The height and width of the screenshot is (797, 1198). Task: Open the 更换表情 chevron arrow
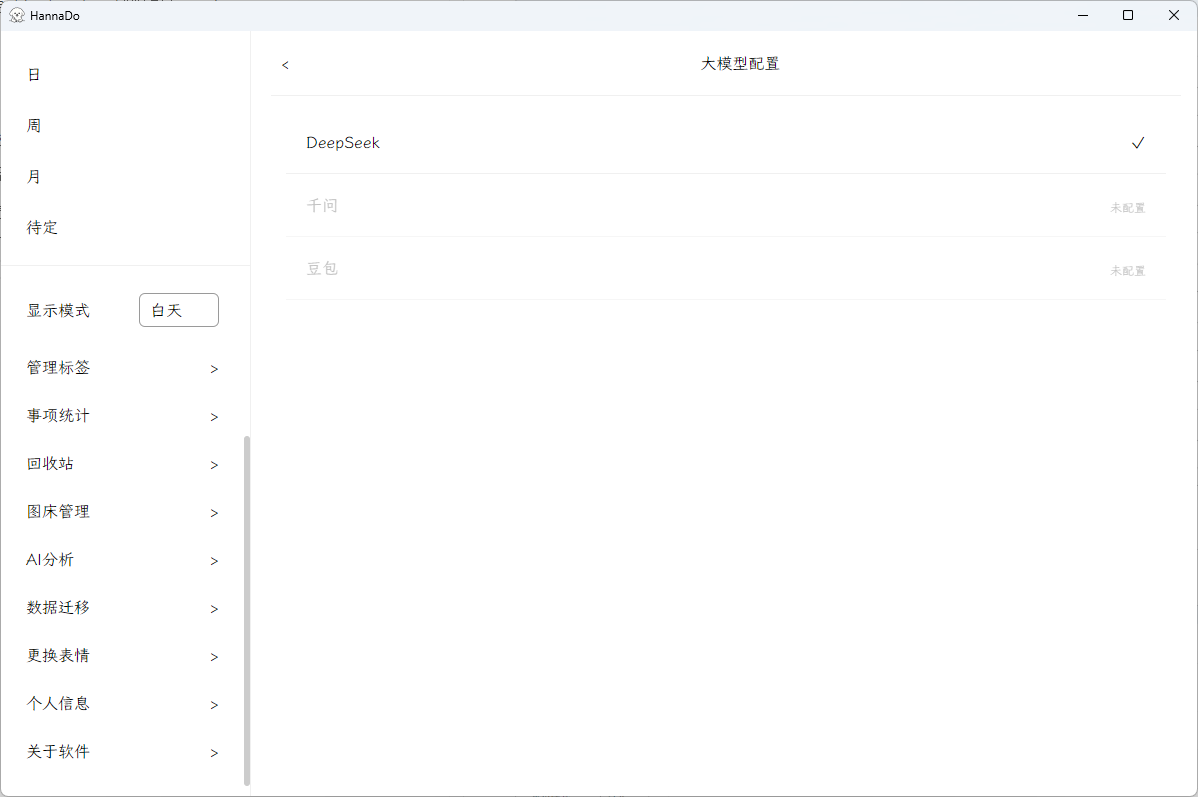coord(214,657)
